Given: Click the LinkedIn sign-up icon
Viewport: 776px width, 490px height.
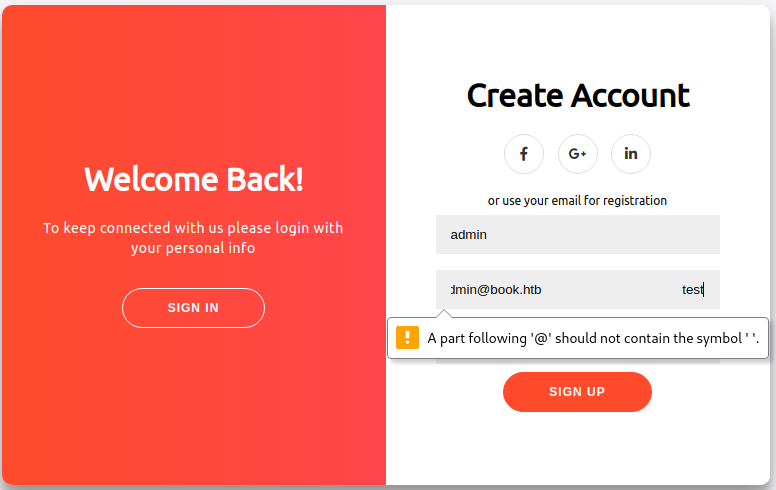Looking at the screenshot, I should point(631,154).
